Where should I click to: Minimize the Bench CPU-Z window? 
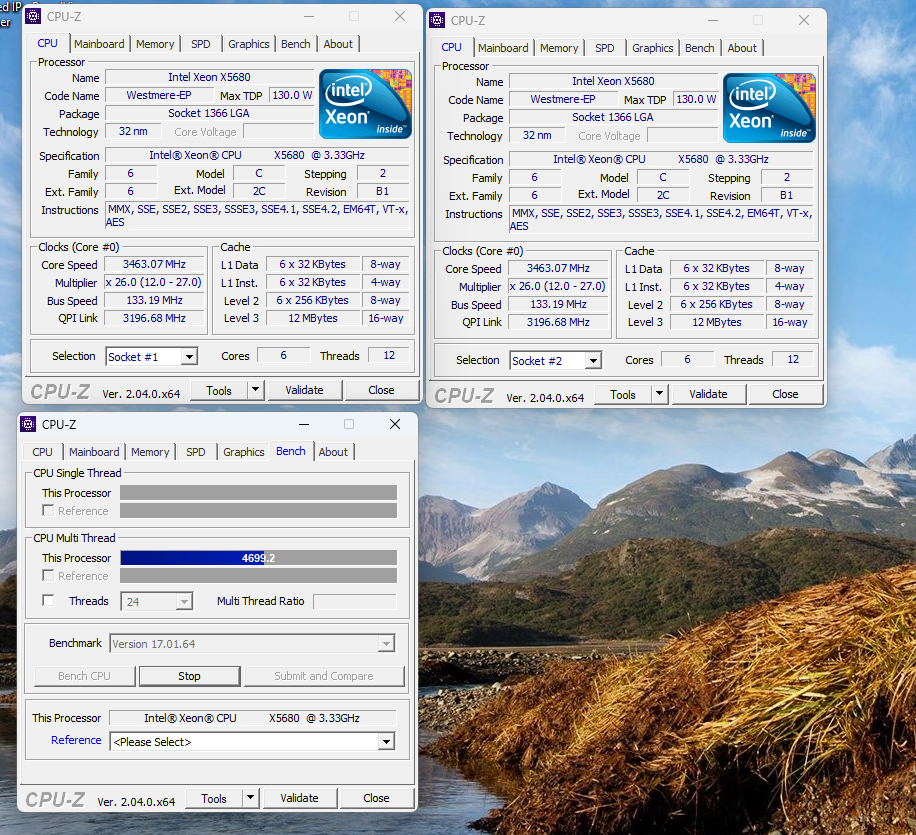[x=304, y=424]
